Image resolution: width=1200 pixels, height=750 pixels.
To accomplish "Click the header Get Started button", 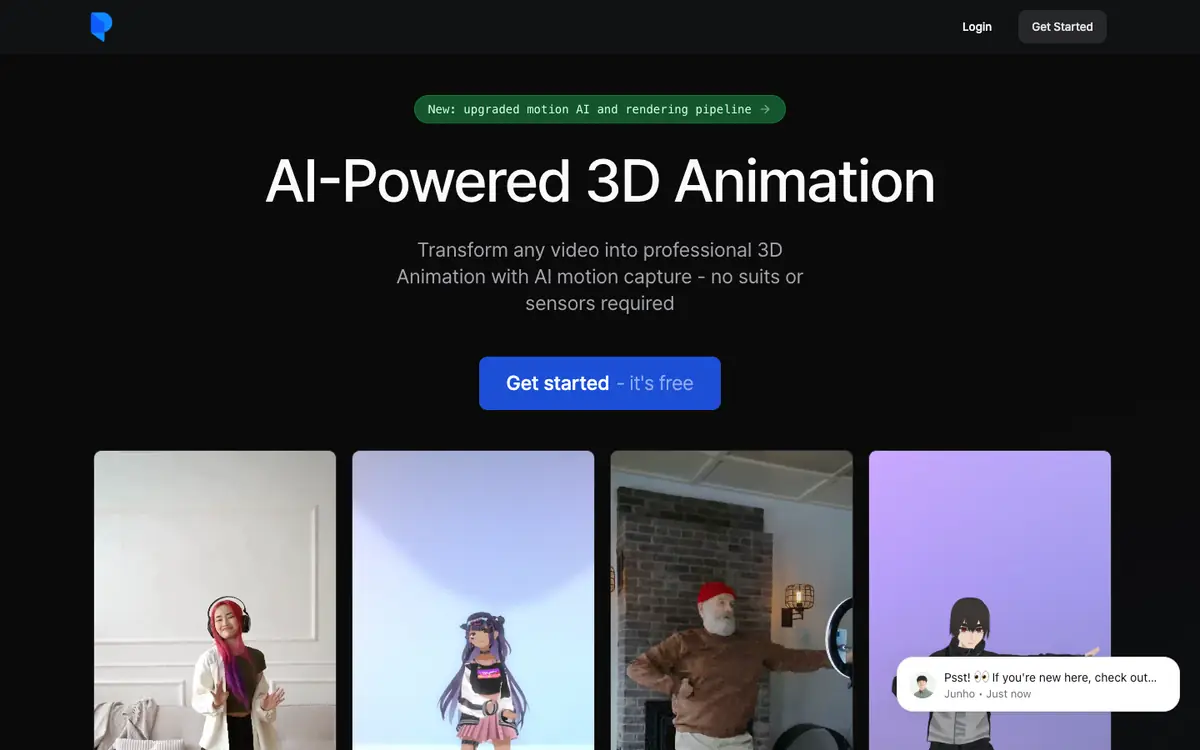I will pos(1062,27).
